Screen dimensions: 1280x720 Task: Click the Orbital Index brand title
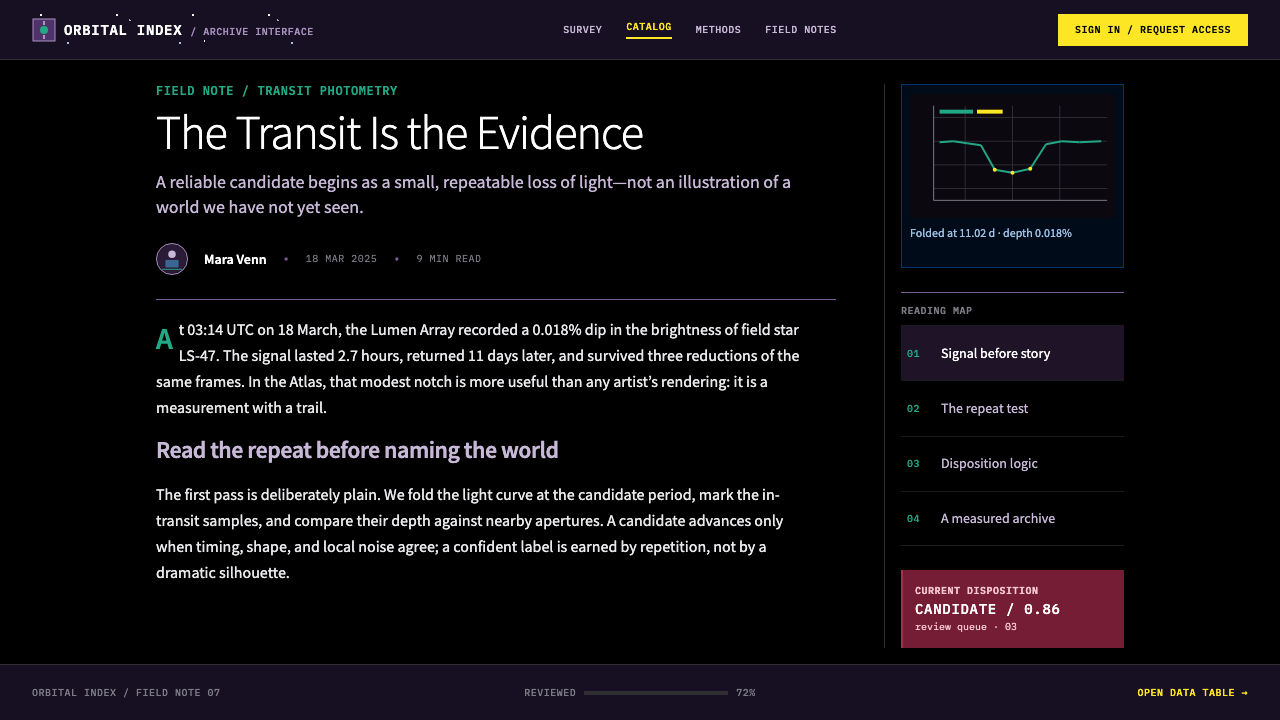coord(123,30)
